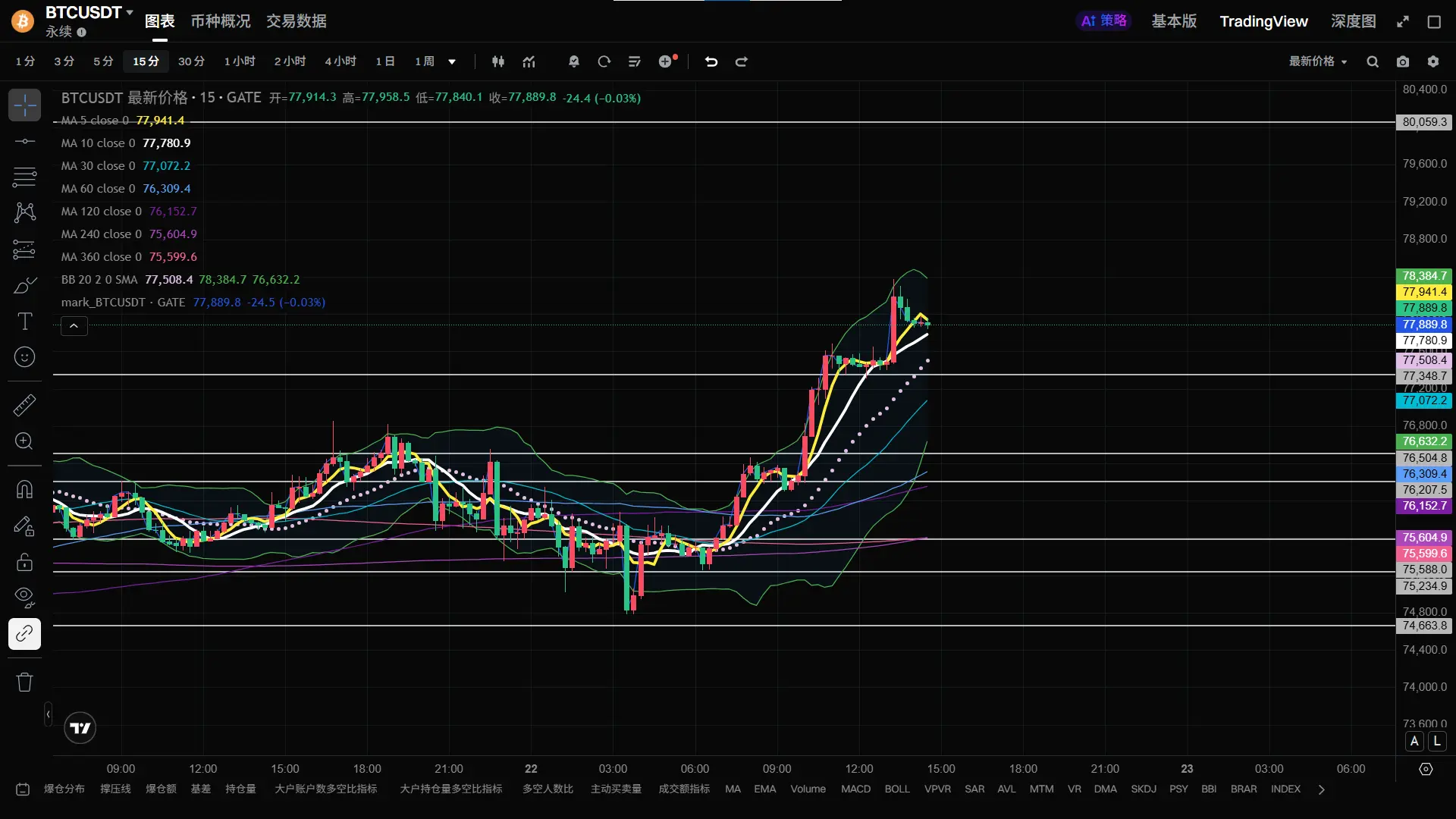Click the undo arrow
Image resolution: width=1456 pixels, height=819 pixels.
click(711, 61)
